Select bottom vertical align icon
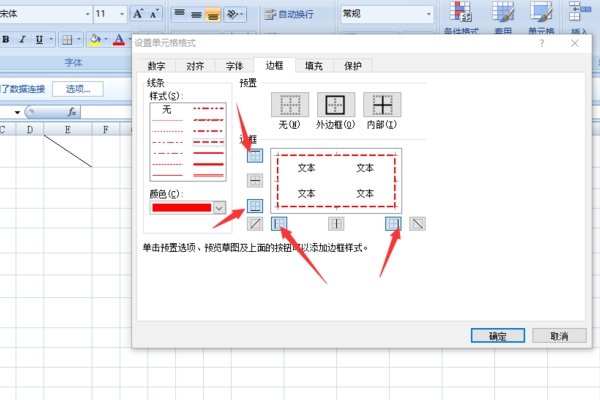 coord(213,14)
